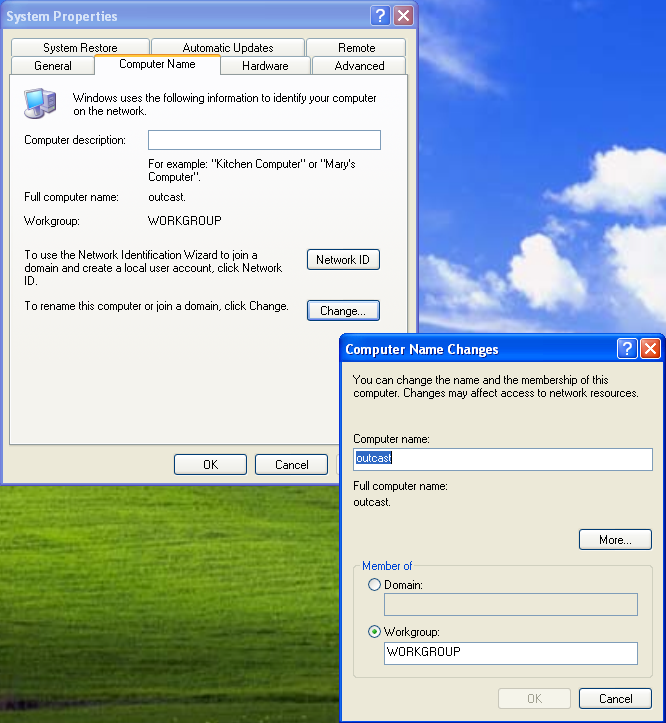This screenshot has height=723, width=666.
Task: Switch to the System Restore tab
Action: click(x=80, y=48)
